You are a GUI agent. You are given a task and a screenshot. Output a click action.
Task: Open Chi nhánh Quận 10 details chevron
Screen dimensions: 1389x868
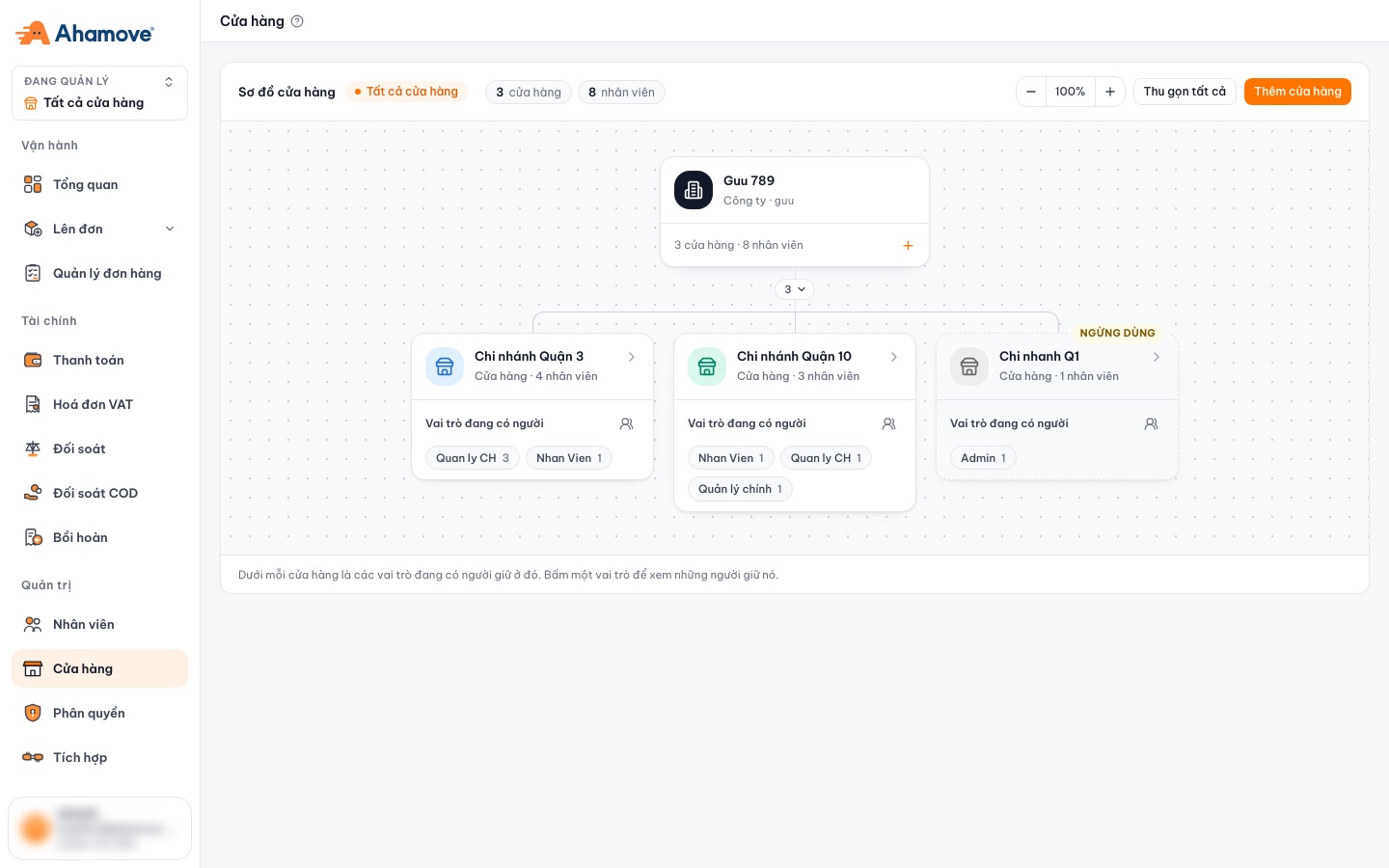pyautogui.click(x=894, y=357)
